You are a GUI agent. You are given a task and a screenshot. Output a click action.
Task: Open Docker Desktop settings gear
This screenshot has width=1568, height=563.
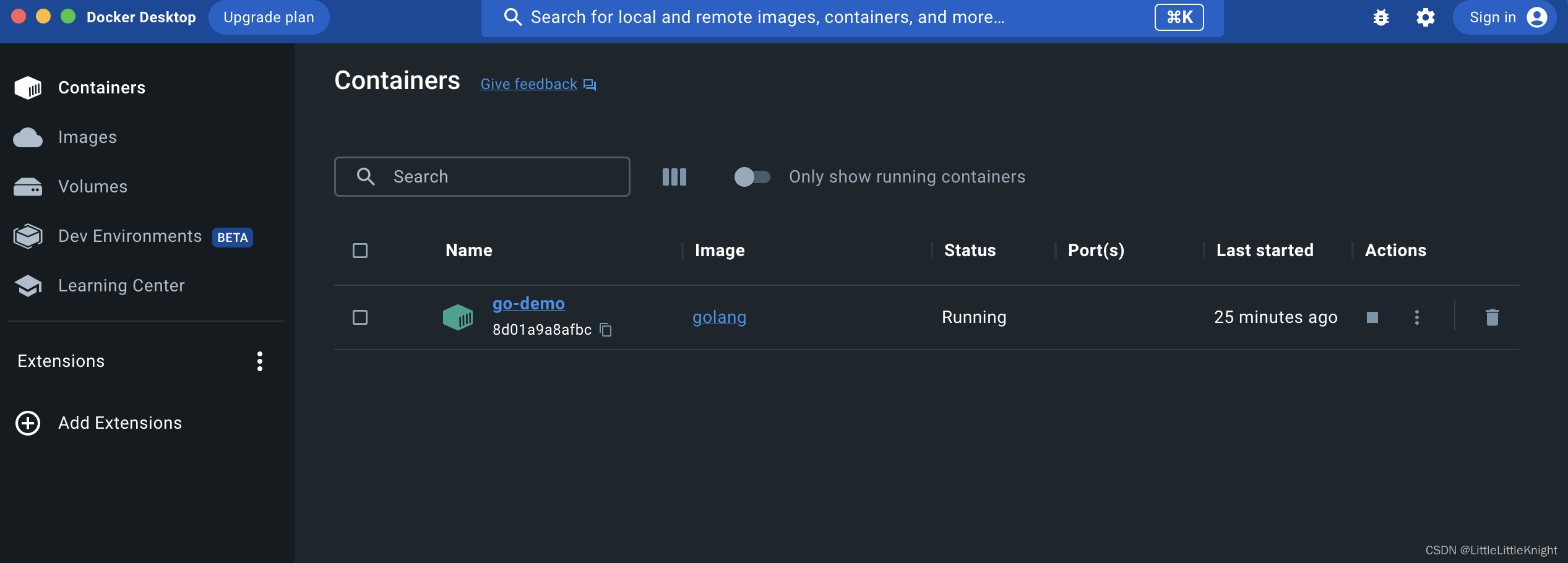pos(1424,17)
